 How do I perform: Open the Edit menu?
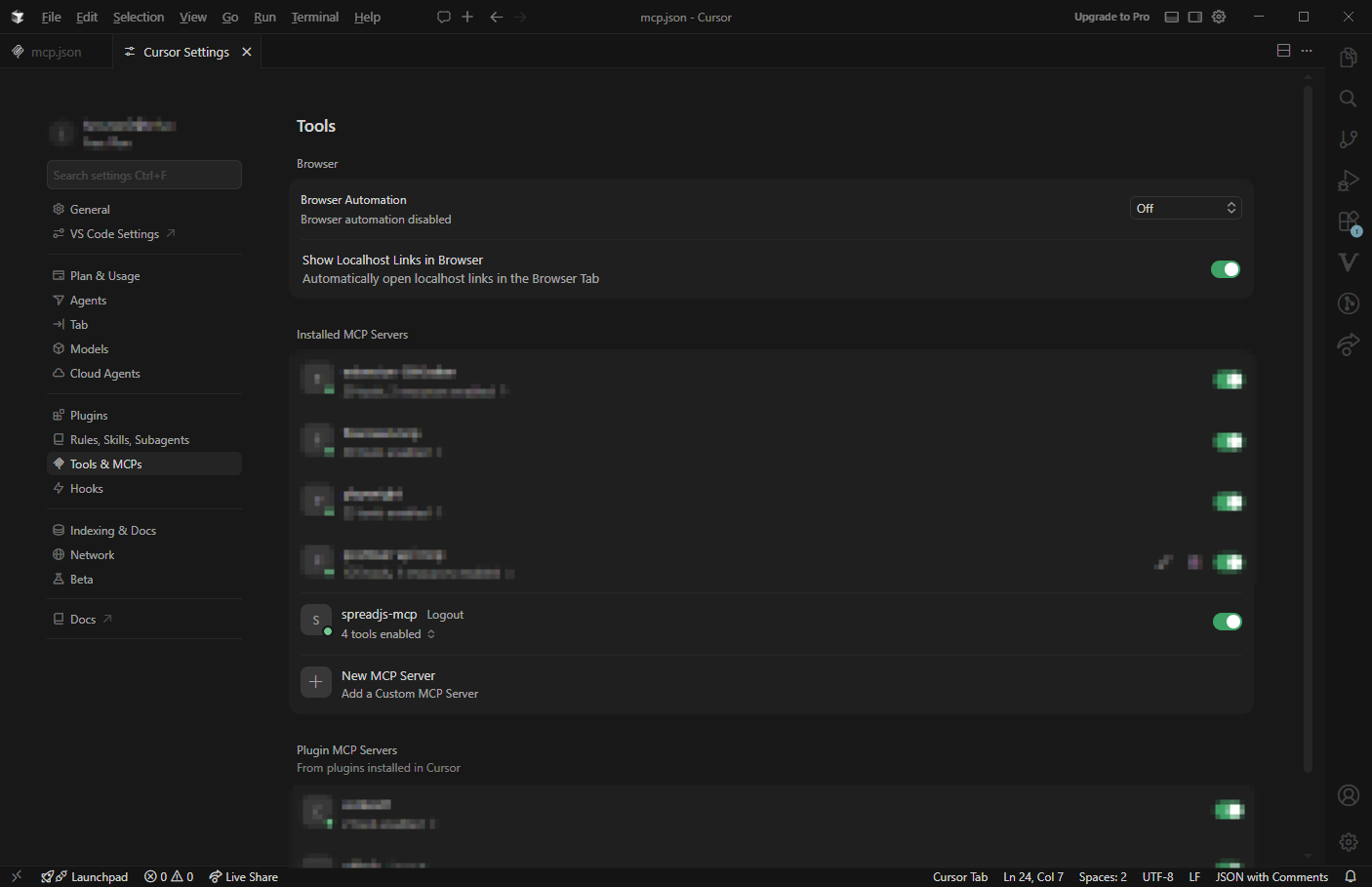(x=87, y=17)
